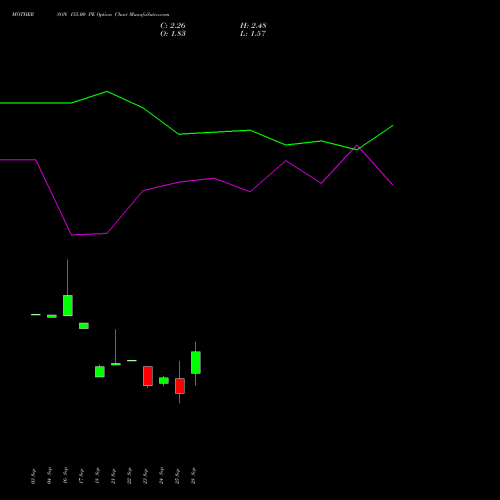
Task: Select the 21 Sep date label
Action: 113,476
